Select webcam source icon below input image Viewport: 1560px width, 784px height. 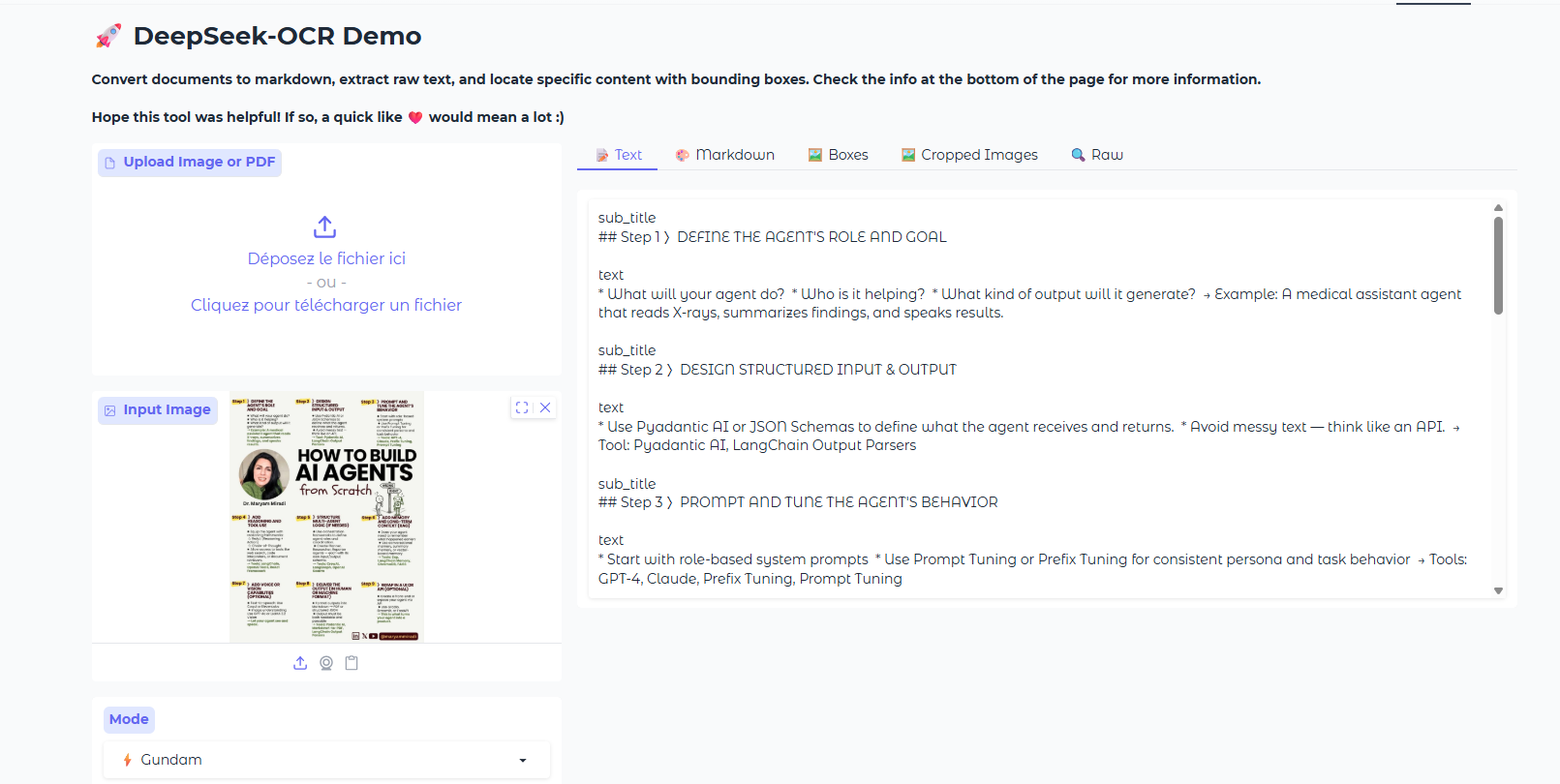(326, 663)
